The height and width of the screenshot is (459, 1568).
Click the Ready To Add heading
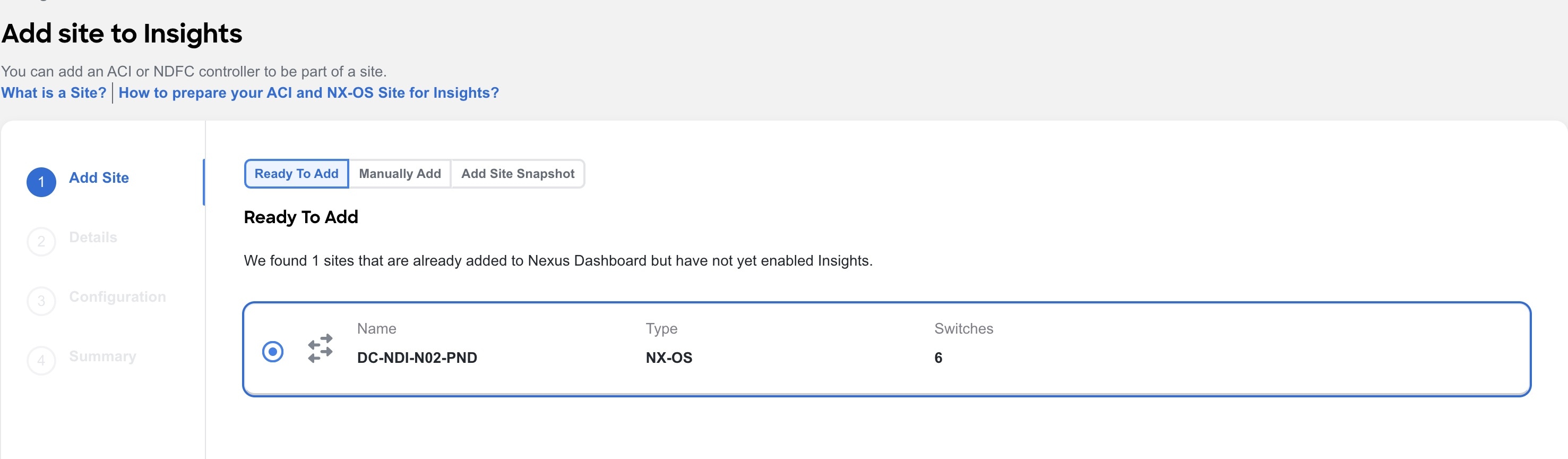point(300,217)
